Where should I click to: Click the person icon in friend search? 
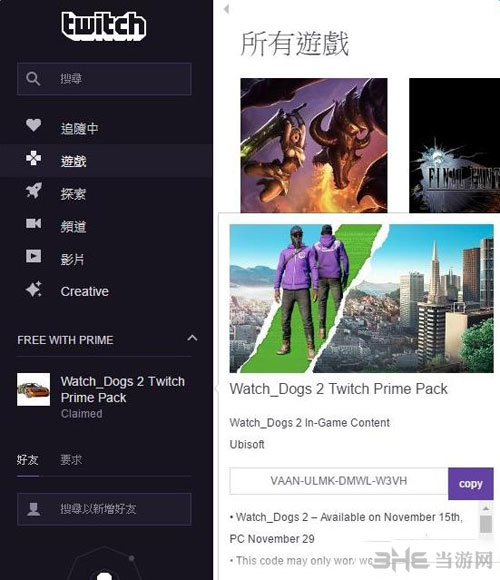click(x=34, y=509)
